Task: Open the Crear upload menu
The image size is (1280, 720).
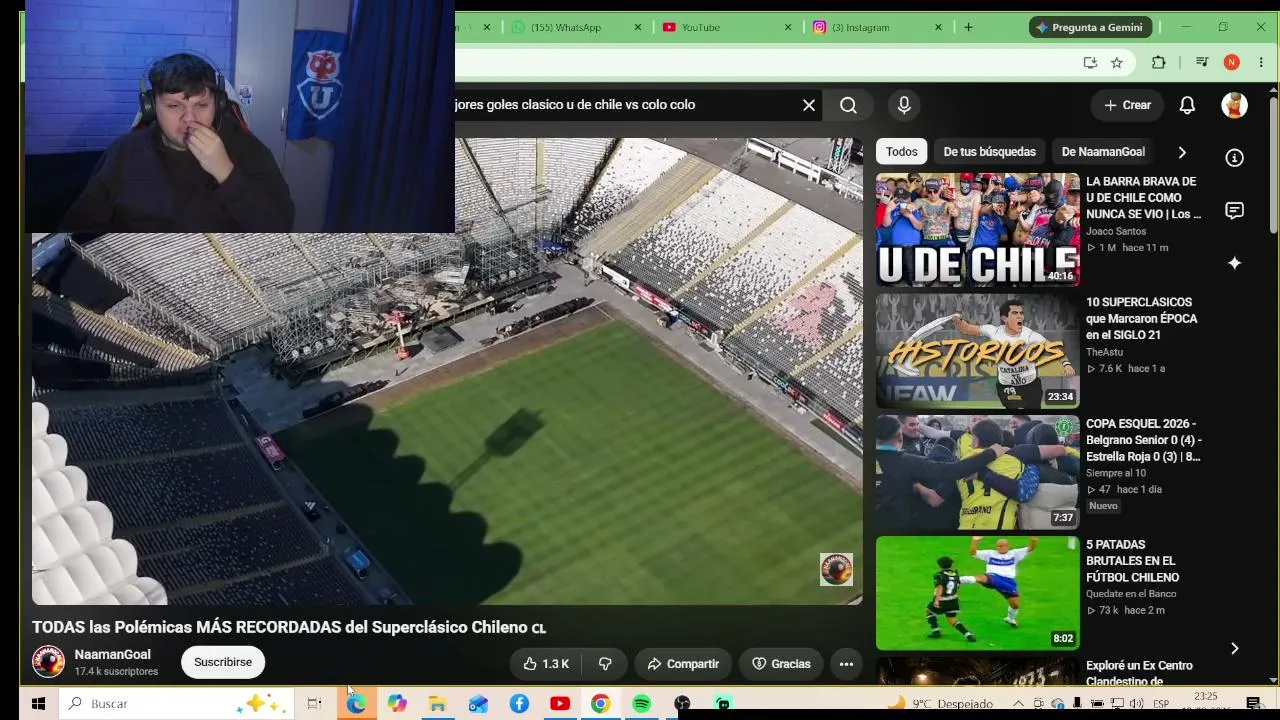Action: pos(1127,105)
